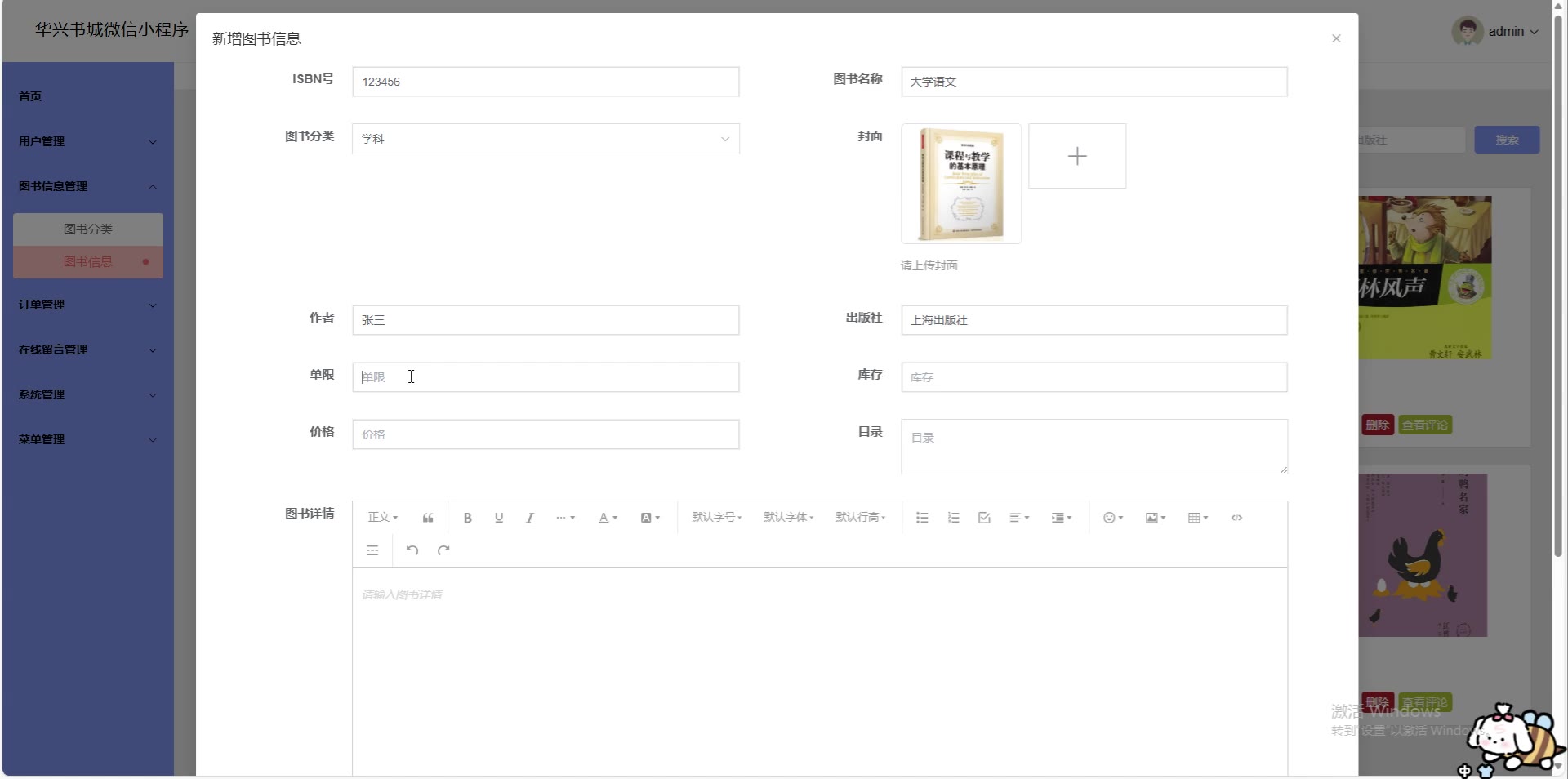Redo the last editor action
This screenshot has height=779, width=1568.
pos(443,550)
